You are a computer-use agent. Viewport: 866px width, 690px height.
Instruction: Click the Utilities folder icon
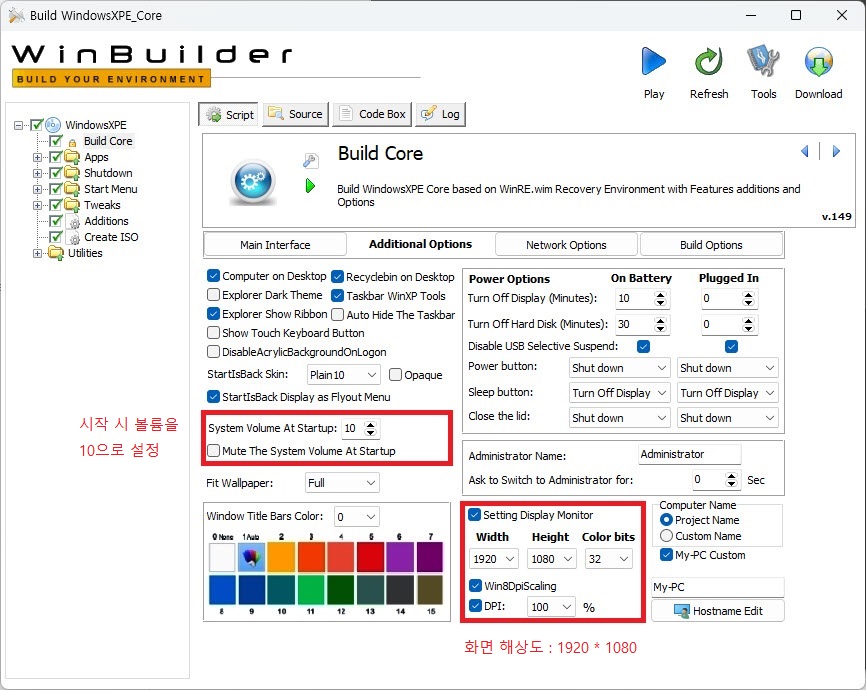click(x=56, y=253)
